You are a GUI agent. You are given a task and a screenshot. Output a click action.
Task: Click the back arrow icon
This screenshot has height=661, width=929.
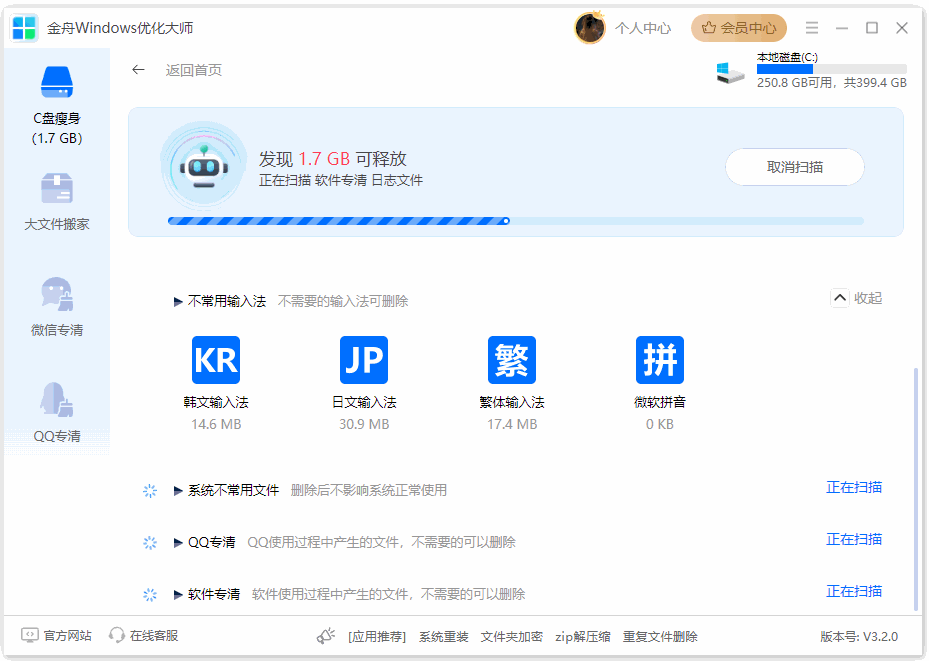click(138, 70)
